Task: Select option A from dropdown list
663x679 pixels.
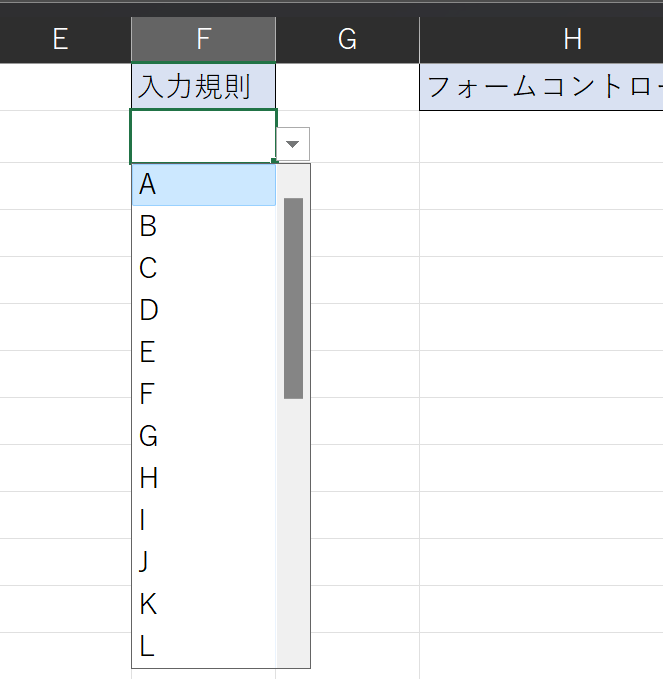Action: coord(204,185)
